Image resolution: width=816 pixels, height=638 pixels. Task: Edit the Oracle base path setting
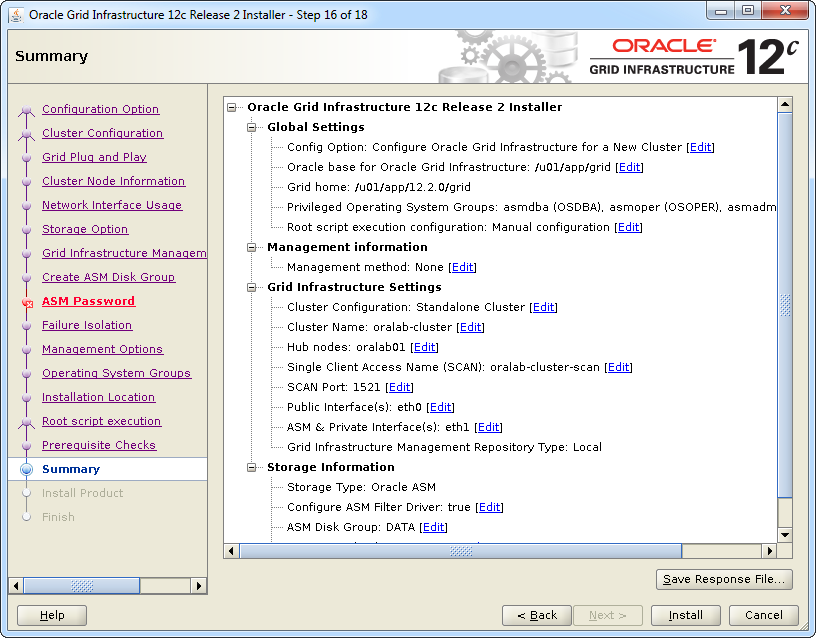[x=629, y=167]
